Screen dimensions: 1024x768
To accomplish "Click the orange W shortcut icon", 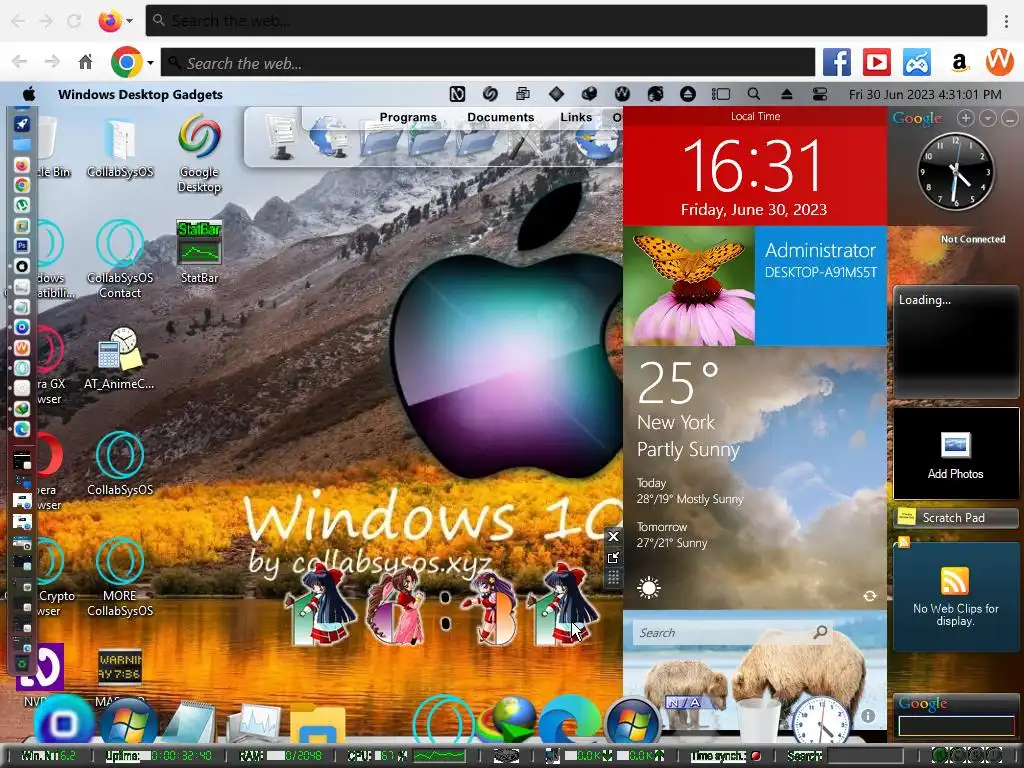I will 999,62.
